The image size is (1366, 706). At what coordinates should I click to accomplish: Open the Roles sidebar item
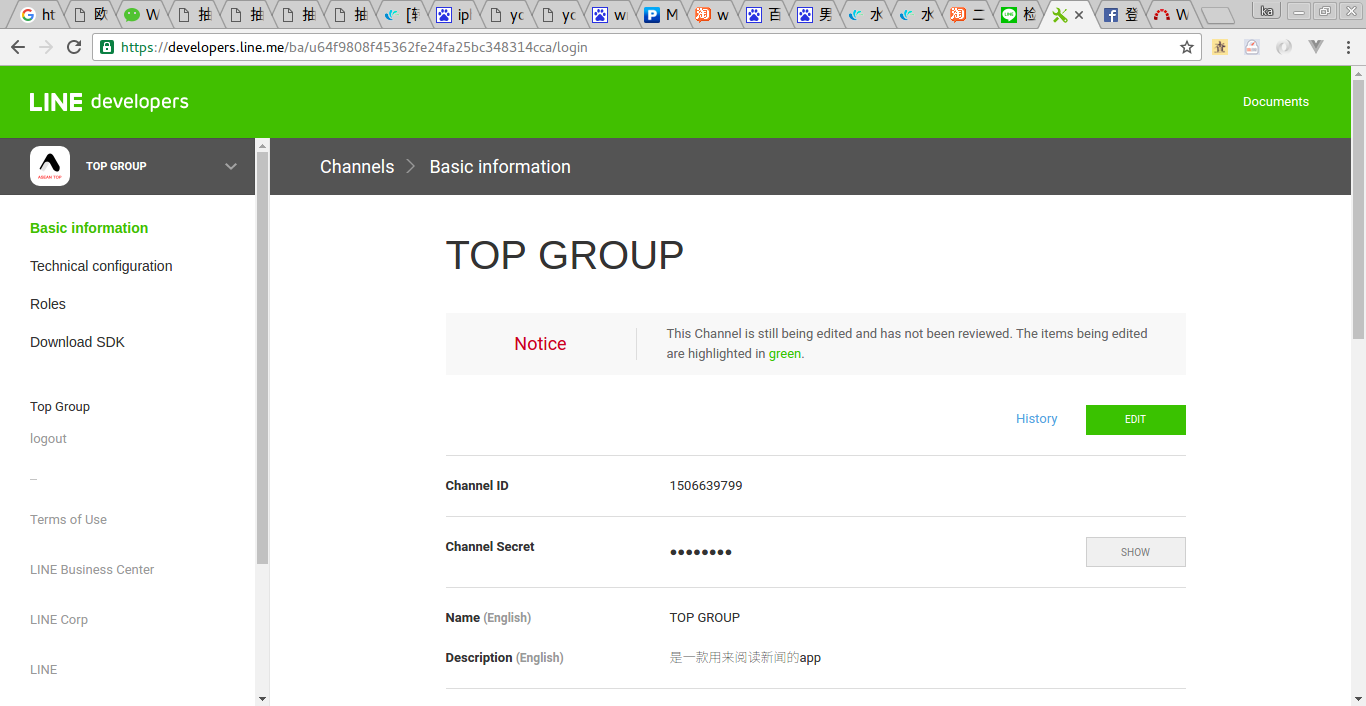48,304
